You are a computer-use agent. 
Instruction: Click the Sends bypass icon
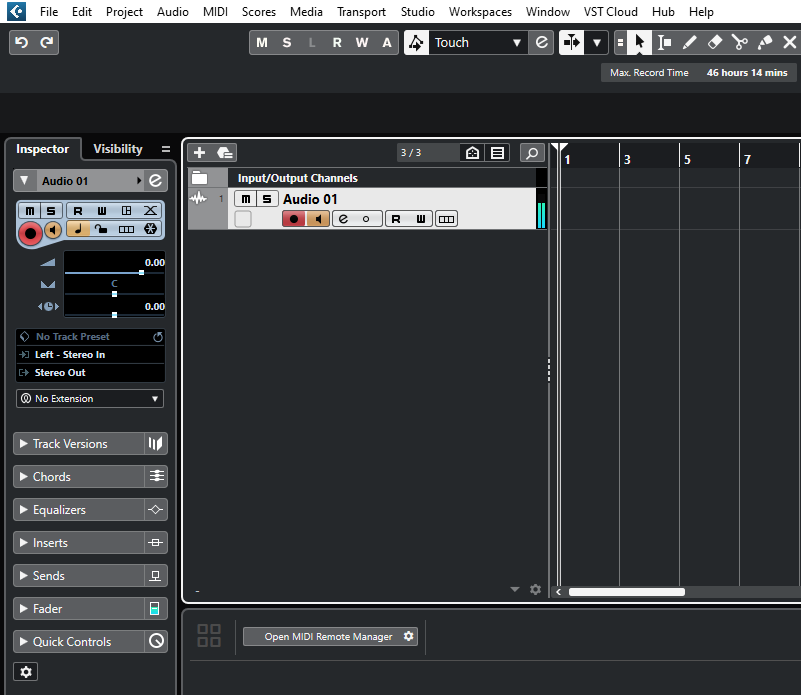point(155,575)
